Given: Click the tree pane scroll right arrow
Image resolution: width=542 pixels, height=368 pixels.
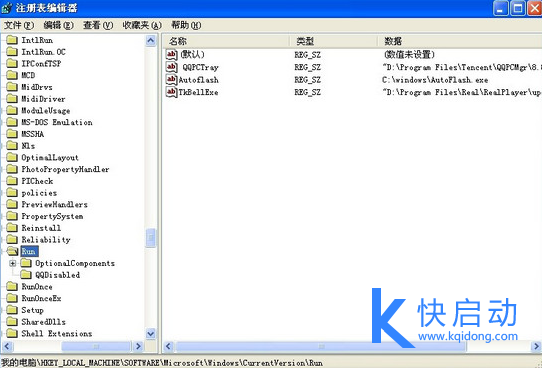Looking at the screenshot, I should coord(138,346).
